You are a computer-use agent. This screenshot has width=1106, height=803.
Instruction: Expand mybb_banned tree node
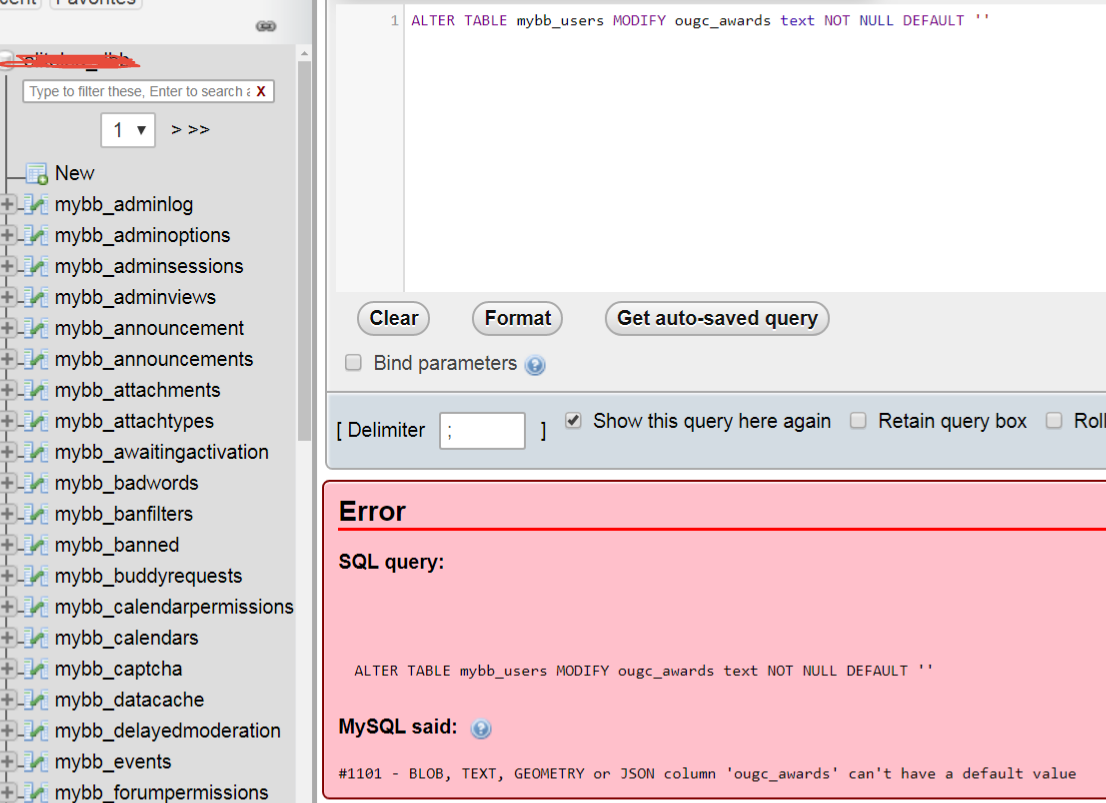coord(7,545)
